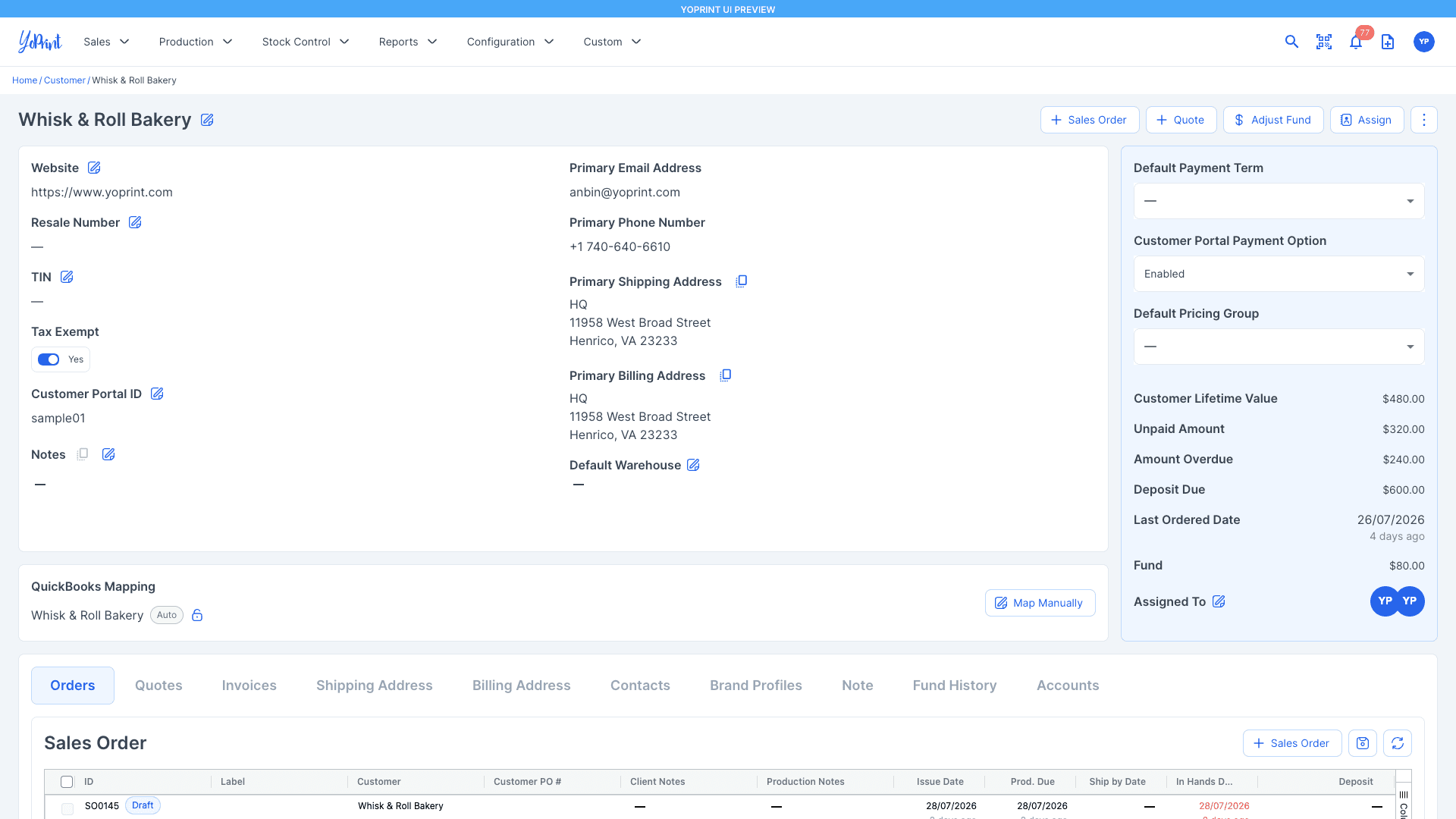Copy the customer Notes

[83, 453]
